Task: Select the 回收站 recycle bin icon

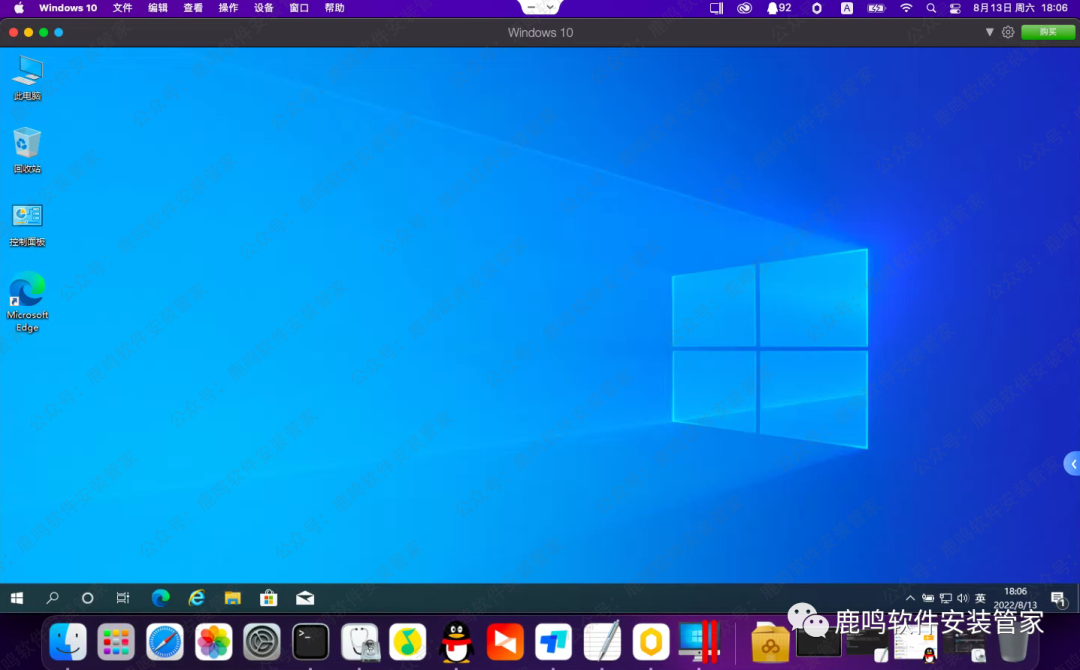Action: click(28, 150)
